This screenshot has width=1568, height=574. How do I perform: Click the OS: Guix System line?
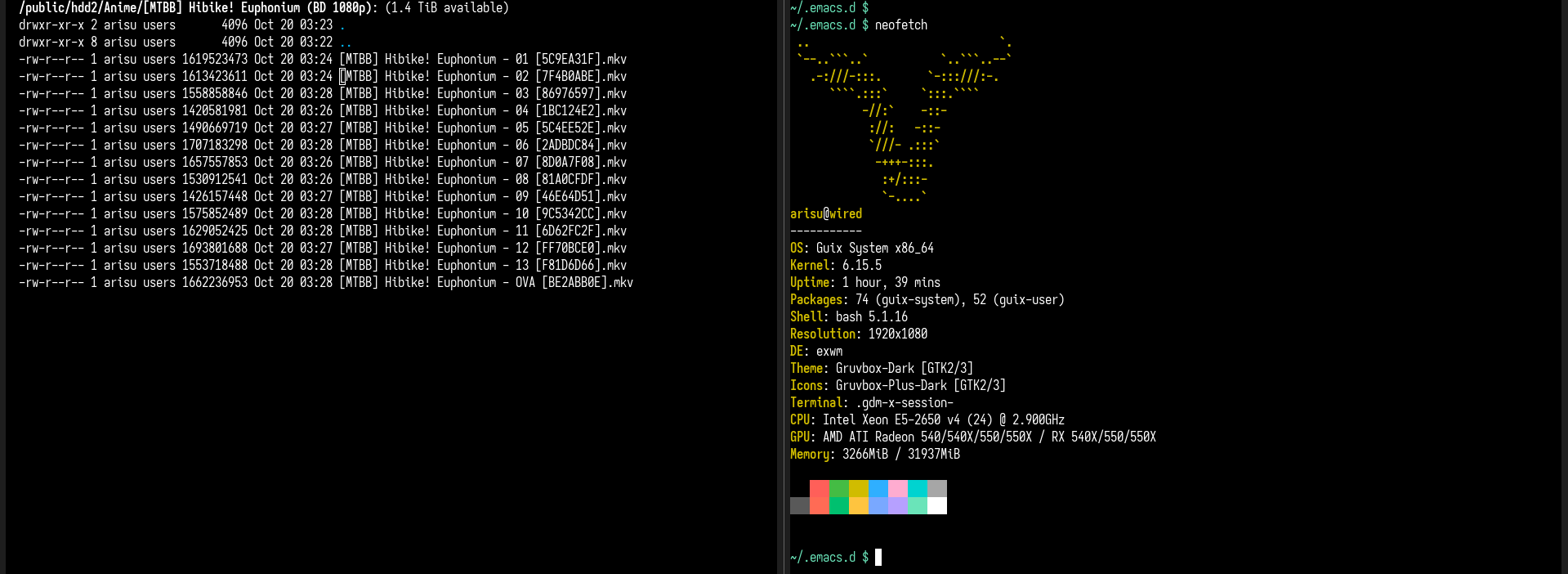pyautogui.click(x=862, y=248)
